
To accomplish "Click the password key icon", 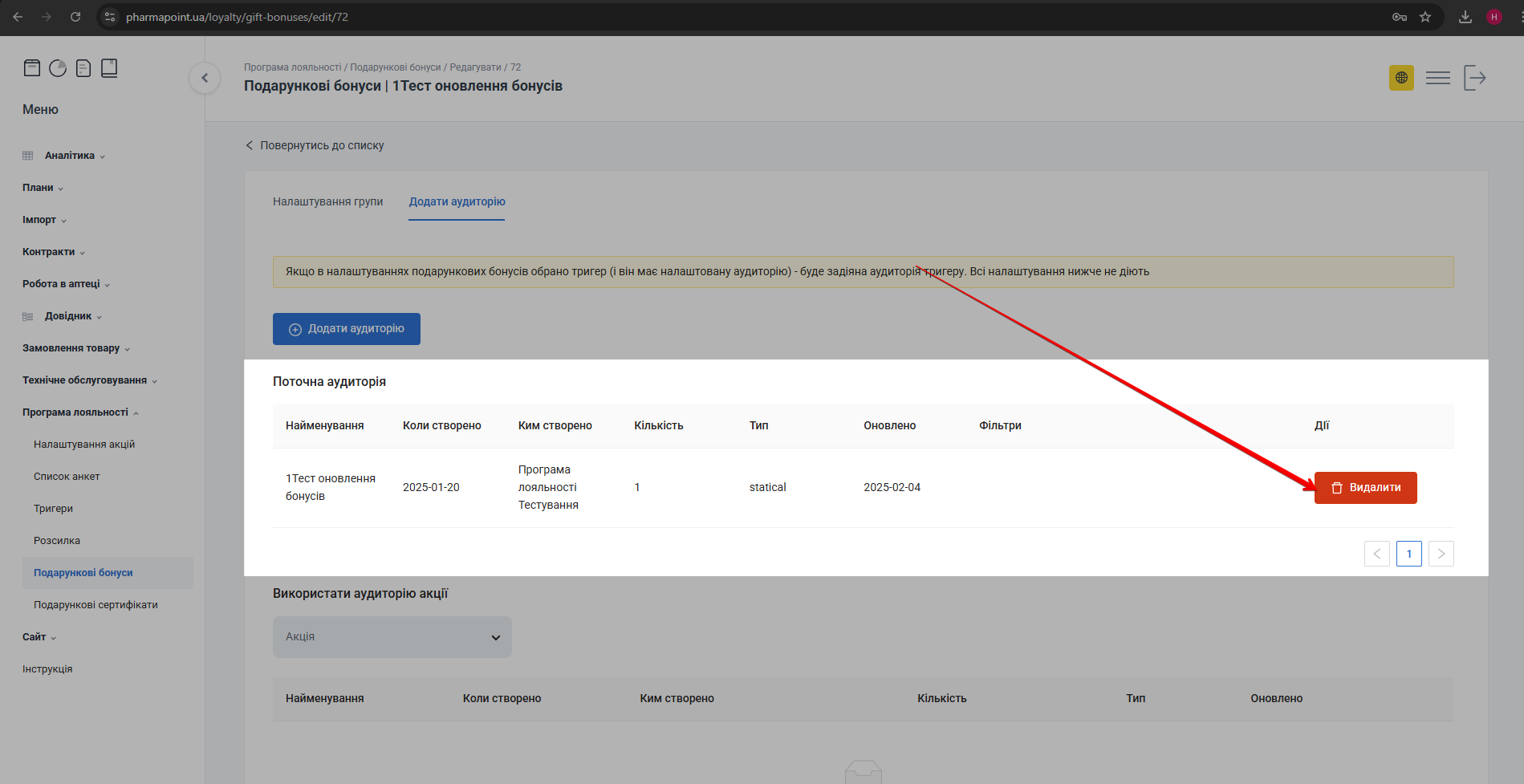I will [1400, 17].
